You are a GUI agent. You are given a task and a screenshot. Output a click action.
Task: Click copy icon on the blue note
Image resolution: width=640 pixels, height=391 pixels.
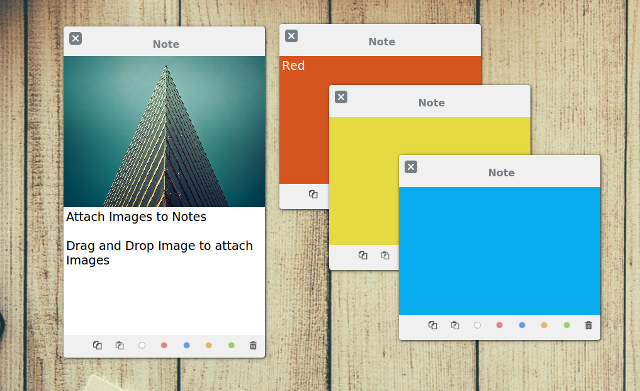pyautogui.click(x=433, y=325)
